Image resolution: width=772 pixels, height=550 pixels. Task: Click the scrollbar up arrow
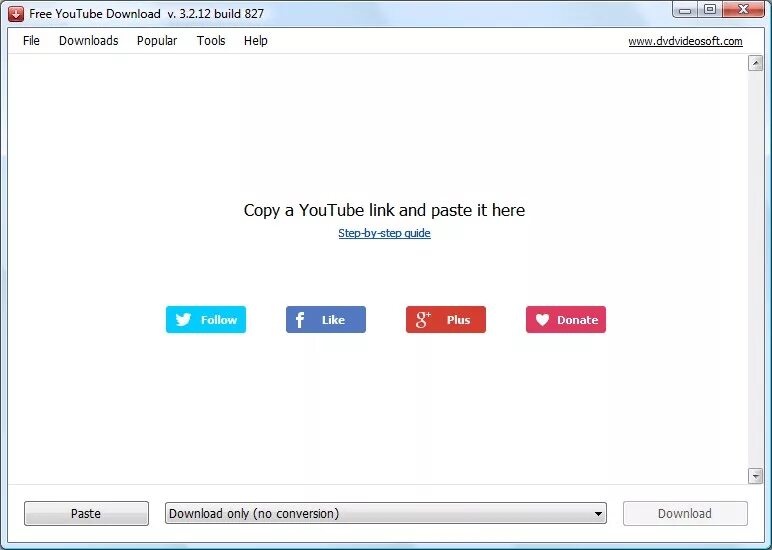[755, 63]
